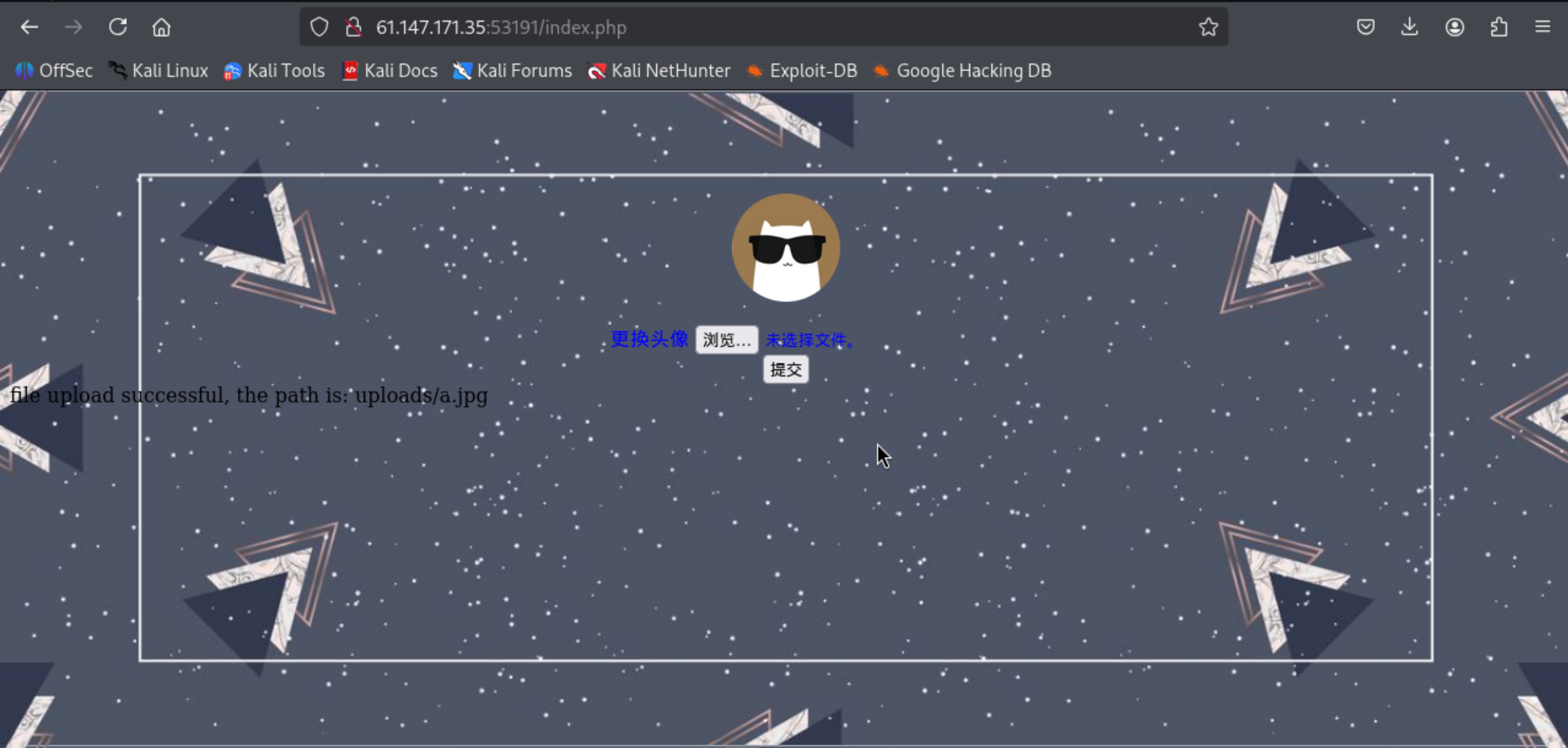Screen dimensions: 1568x748
Task: Click the 未选择文件。 status text
Action: click(811, 340)
